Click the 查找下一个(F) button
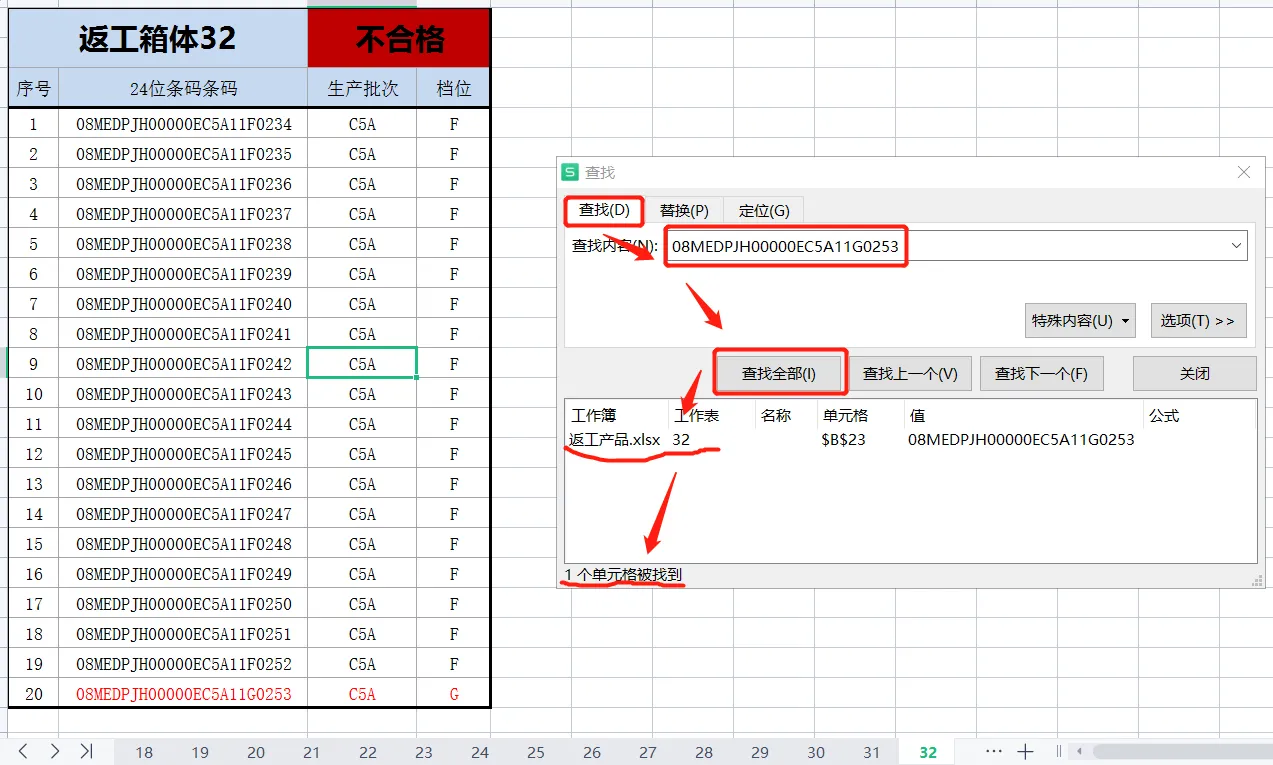This screenshot has width=1273, height=765. 1041,373
